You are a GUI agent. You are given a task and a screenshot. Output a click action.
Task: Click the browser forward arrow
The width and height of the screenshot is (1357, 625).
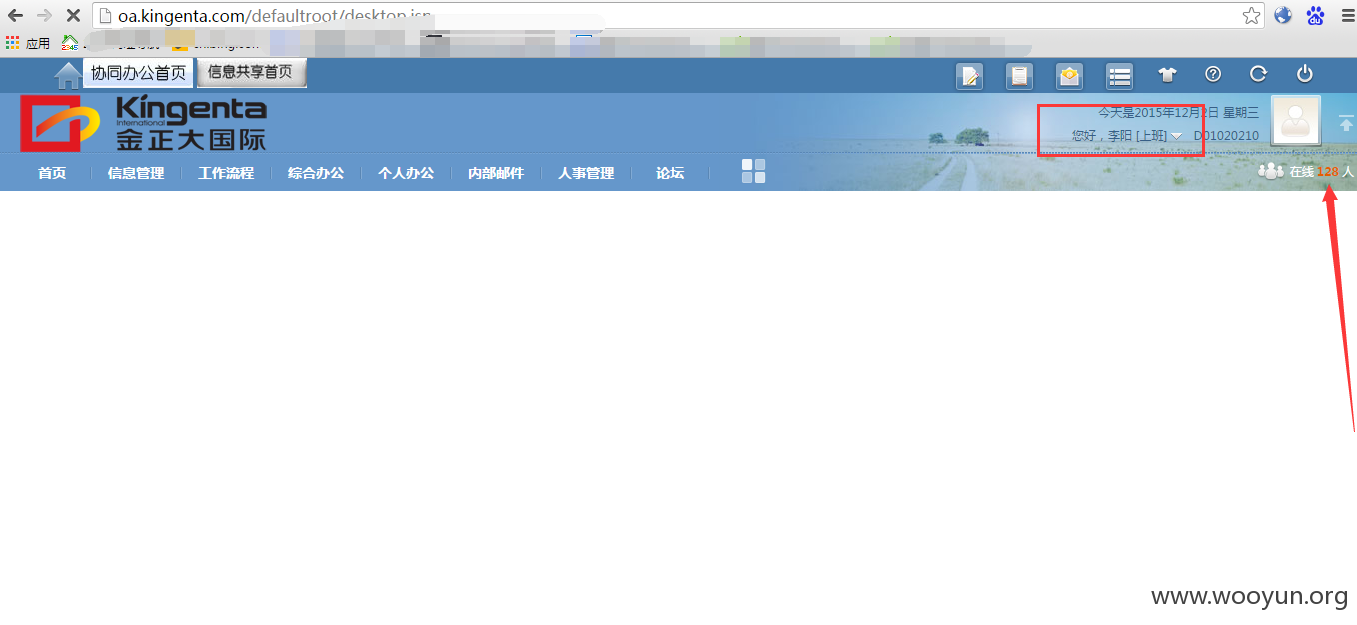pos(44,16)
